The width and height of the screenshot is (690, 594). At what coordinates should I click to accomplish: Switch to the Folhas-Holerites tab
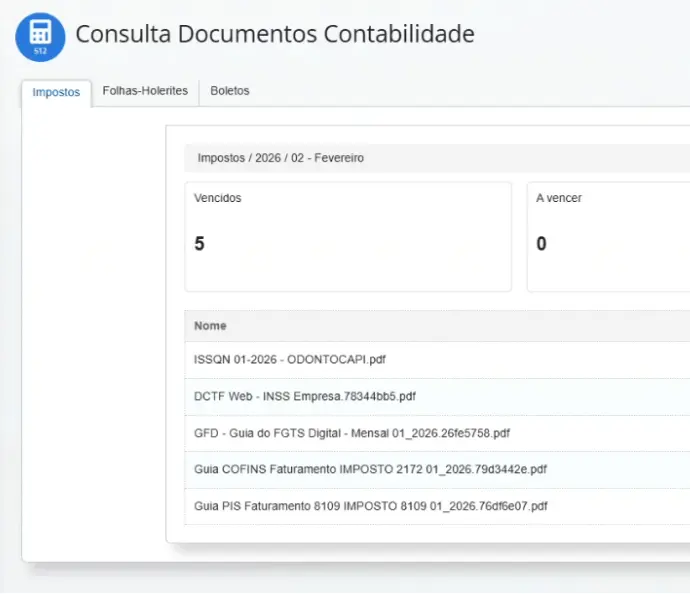coord(145,91)
